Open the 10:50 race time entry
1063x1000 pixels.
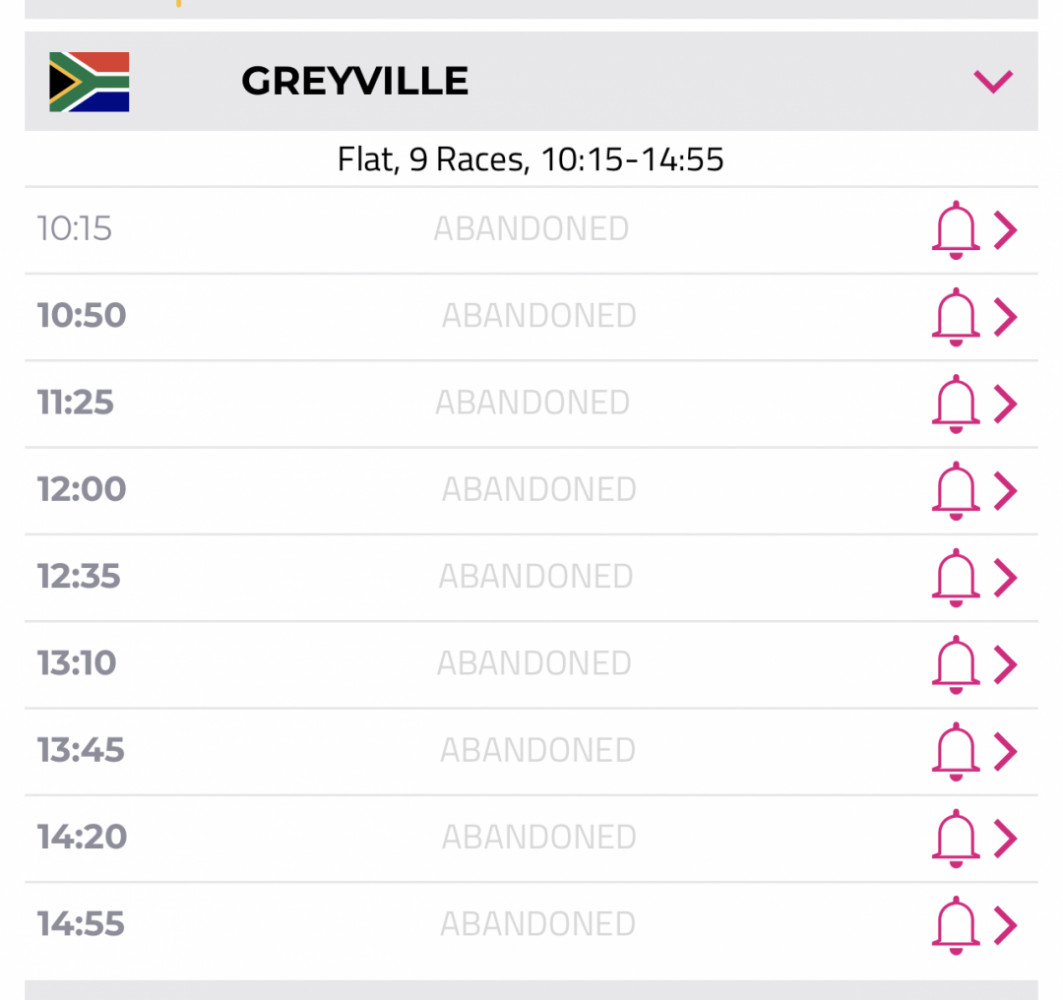click(81, 315)
